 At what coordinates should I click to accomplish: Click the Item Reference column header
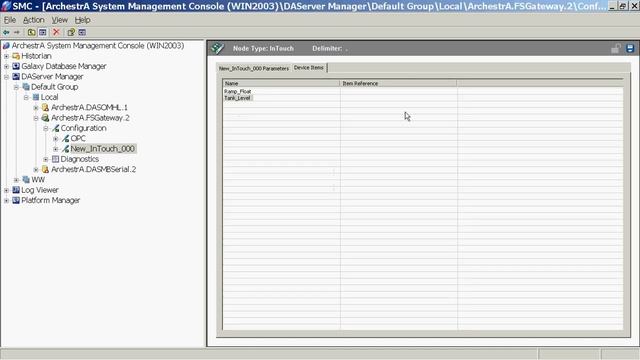398,83
